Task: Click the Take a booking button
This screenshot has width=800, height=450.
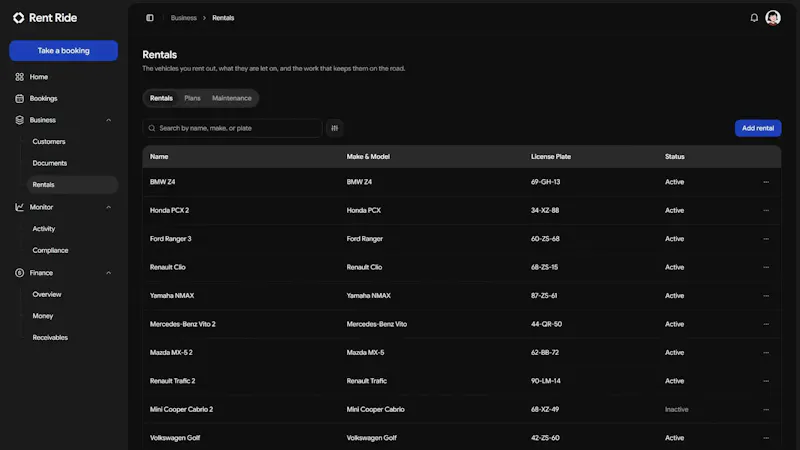Action: pyautogui.click(x=63, y=51)
